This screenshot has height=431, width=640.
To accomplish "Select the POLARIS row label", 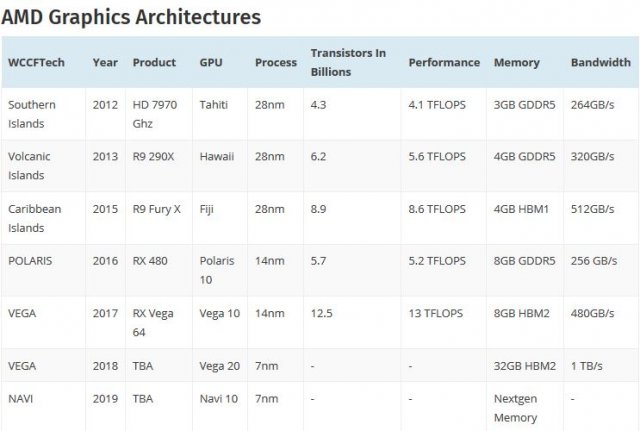I will pyautogui.click(x=31, y=261).
